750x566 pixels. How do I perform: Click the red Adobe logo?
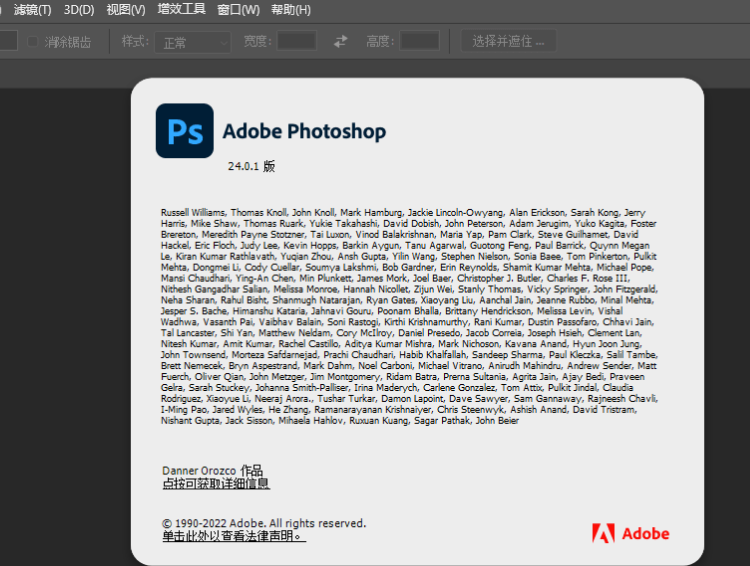(x=630, y=533)
